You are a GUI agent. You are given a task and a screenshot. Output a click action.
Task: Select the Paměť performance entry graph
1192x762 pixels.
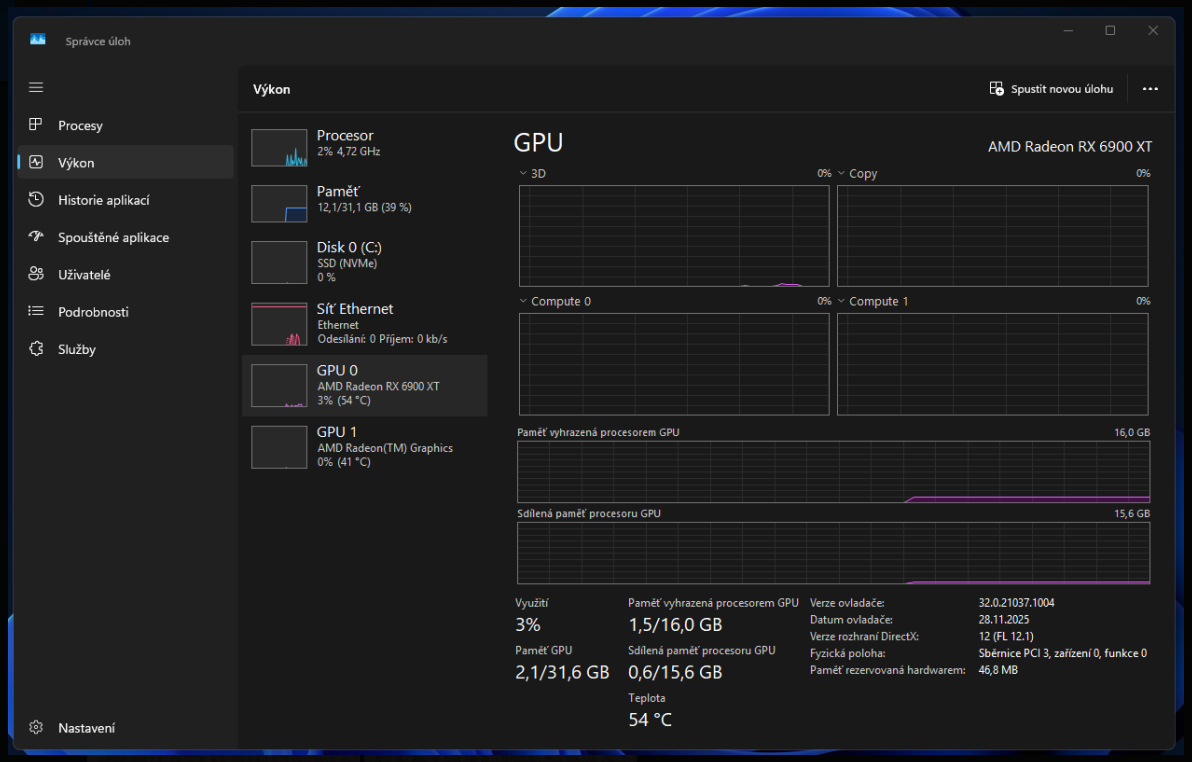[x=279, y=203]
